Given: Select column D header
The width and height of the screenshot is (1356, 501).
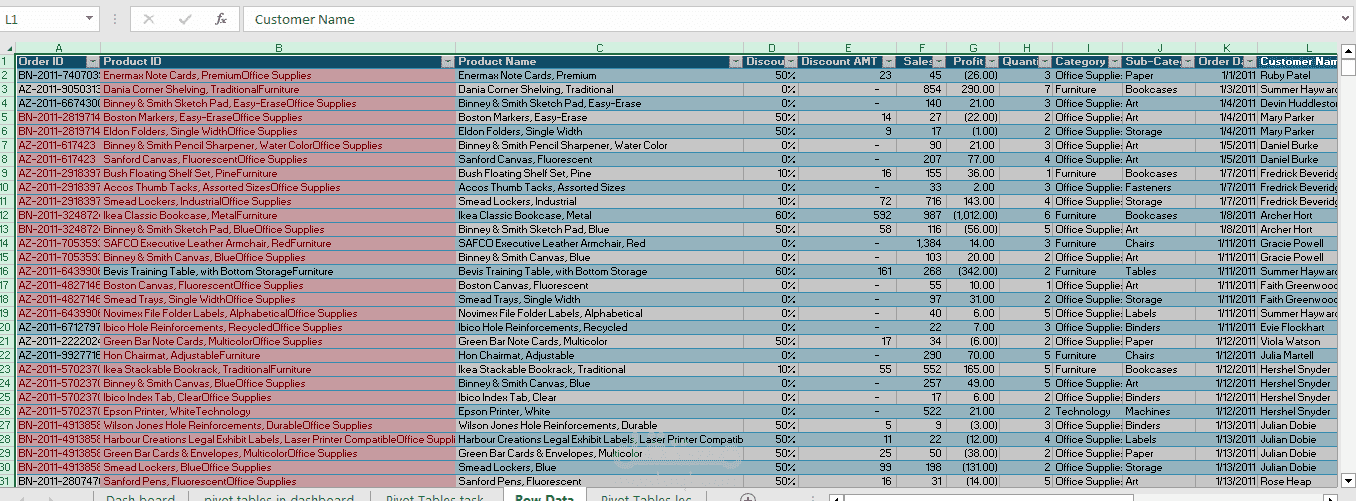Looking at the screenshot, I should pos(771,48).
